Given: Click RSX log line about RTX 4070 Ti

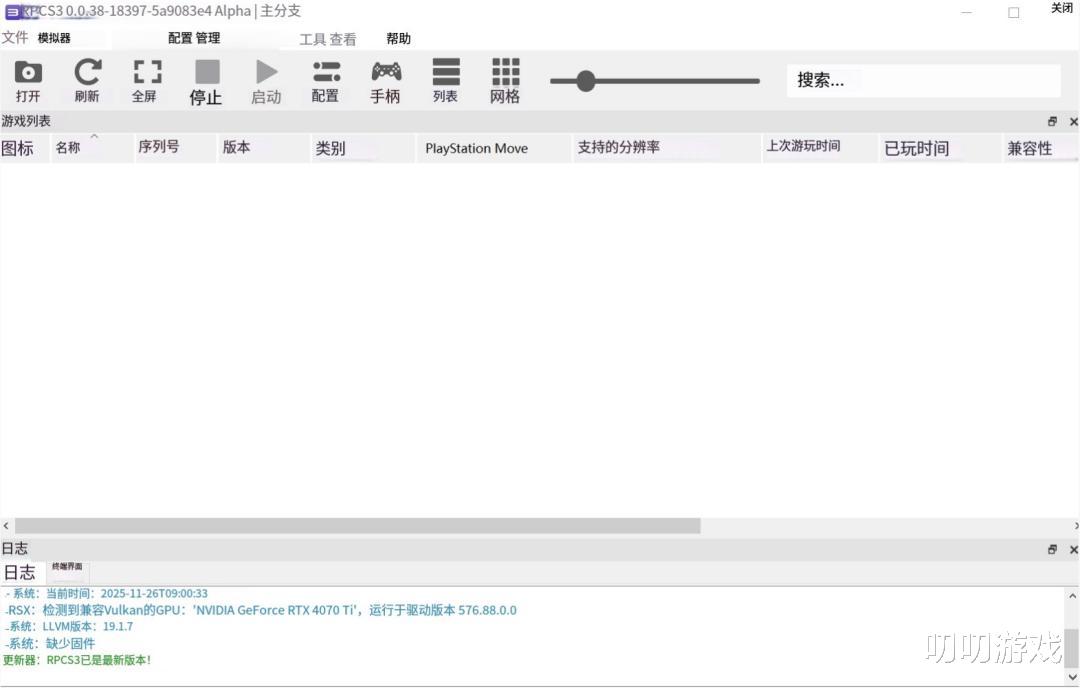Looking at the screenshot, I should (x=261, y=609).
